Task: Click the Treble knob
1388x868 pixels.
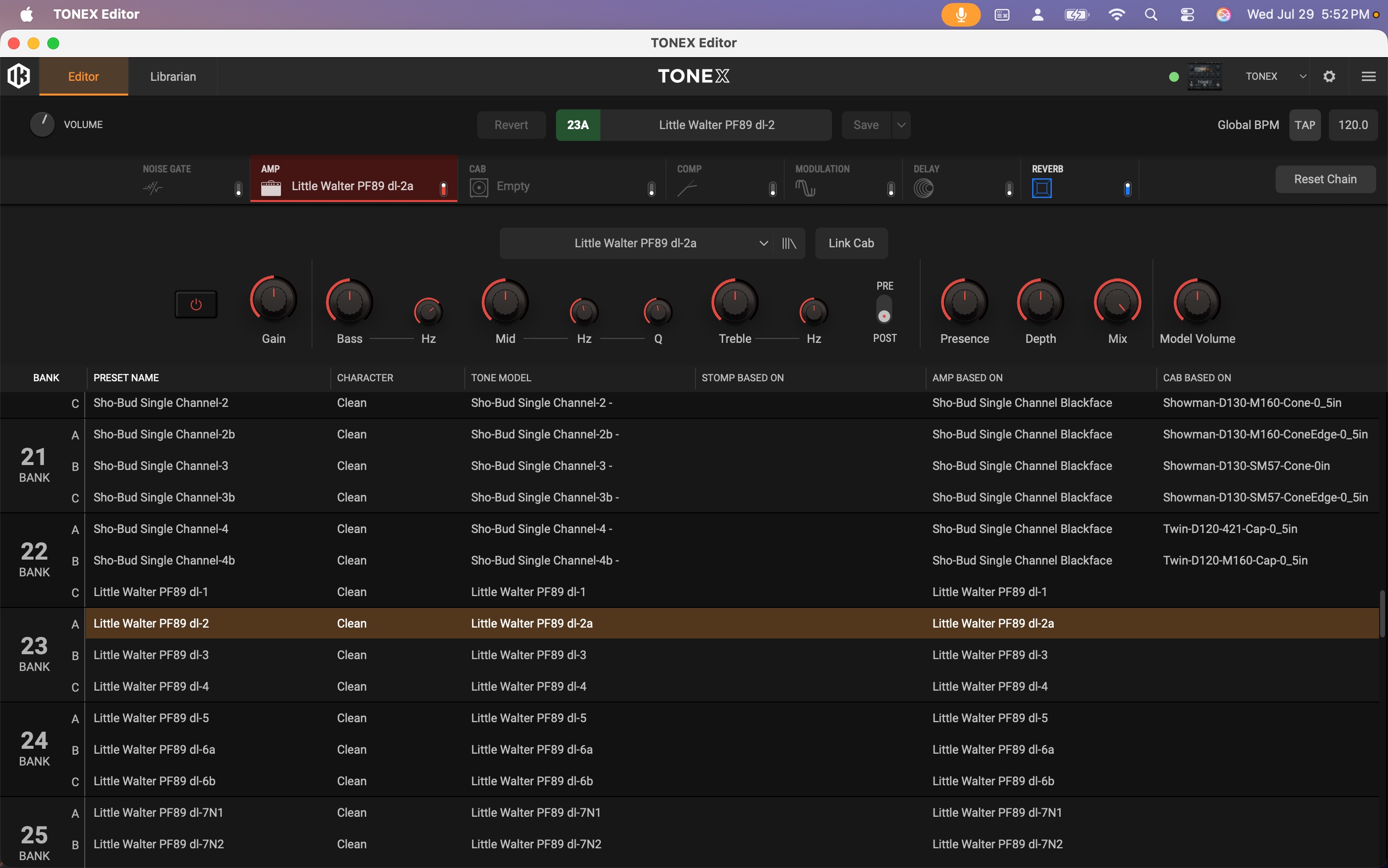Action: tap(735, 302)
